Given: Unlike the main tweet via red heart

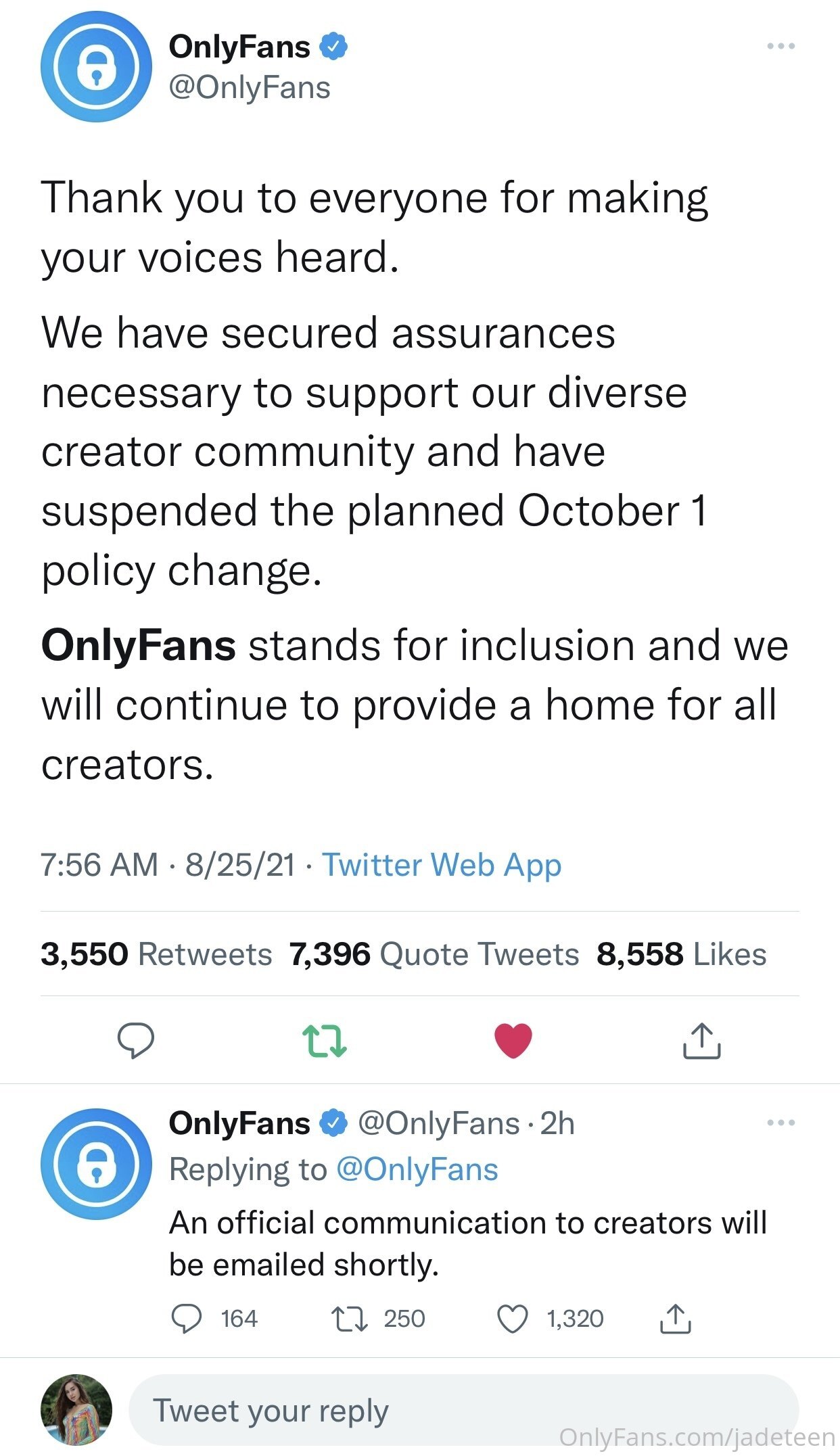Looking at the screenshot, I should pos(513,1040).
